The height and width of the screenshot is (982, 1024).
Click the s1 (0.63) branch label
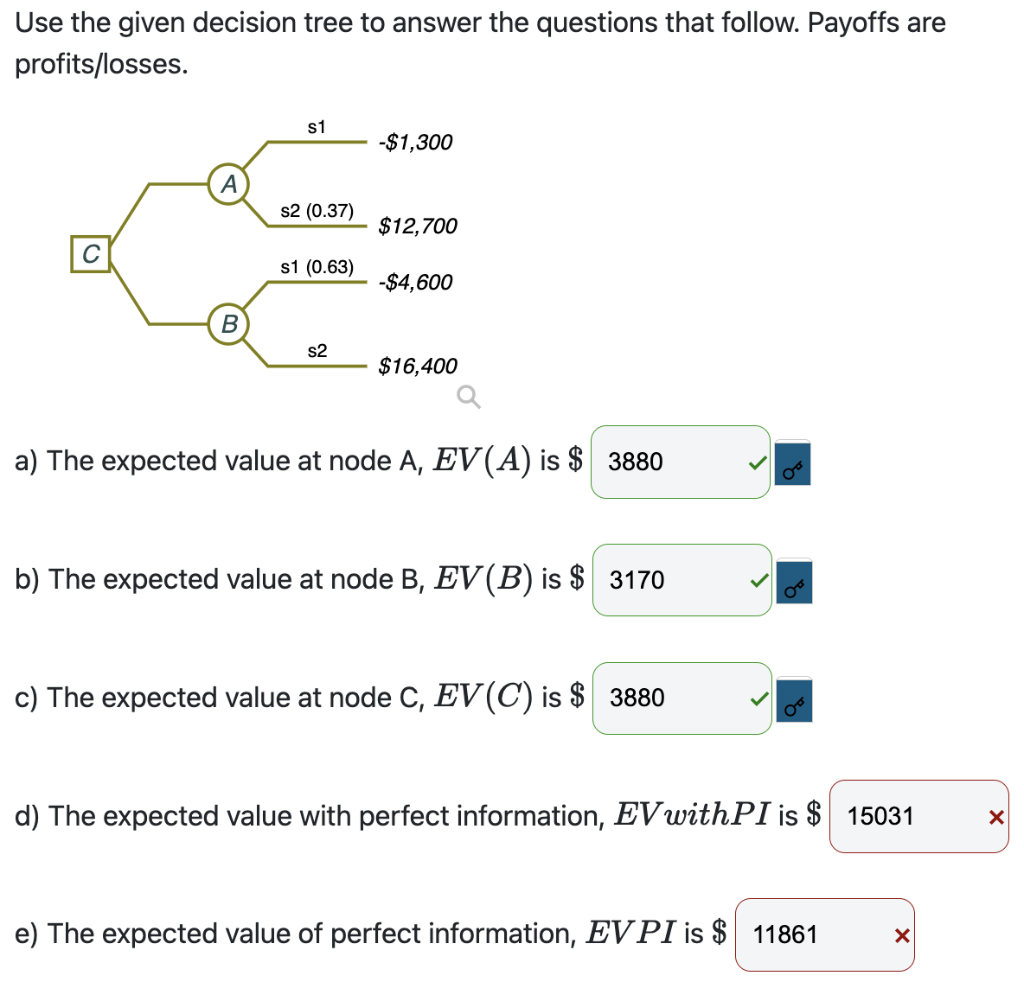click(315, 267)
